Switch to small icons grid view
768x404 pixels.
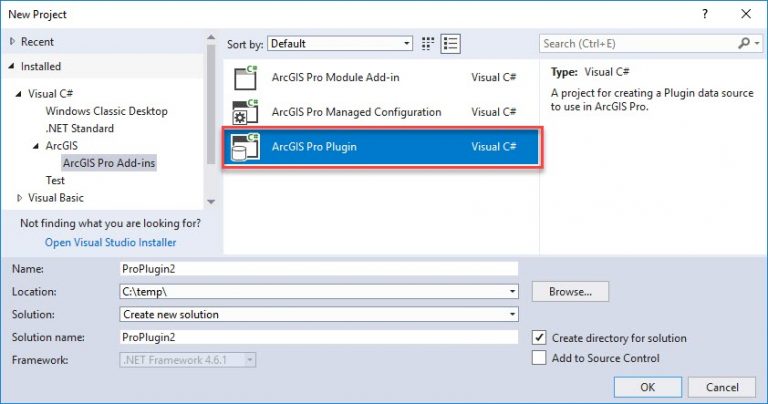tap(429, 44)
